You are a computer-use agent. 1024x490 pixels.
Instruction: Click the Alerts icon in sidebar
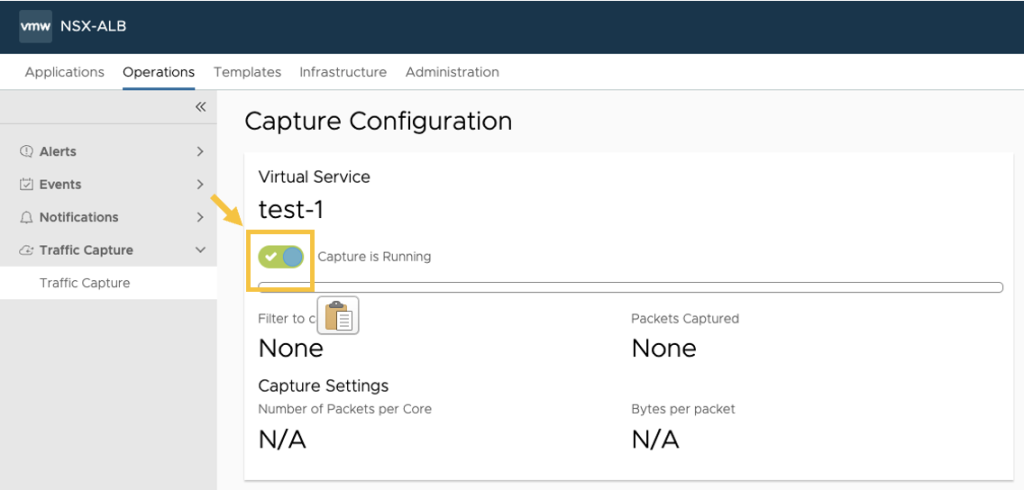(27, 152)
